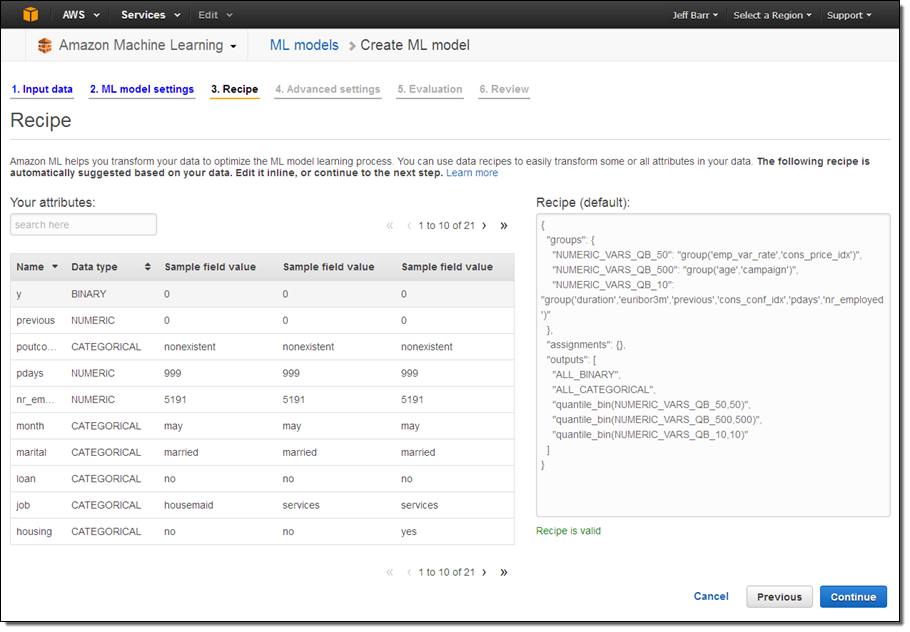Switch to the 1. Input data step
This screenshot has width=910, height=632.
(42, 89)
